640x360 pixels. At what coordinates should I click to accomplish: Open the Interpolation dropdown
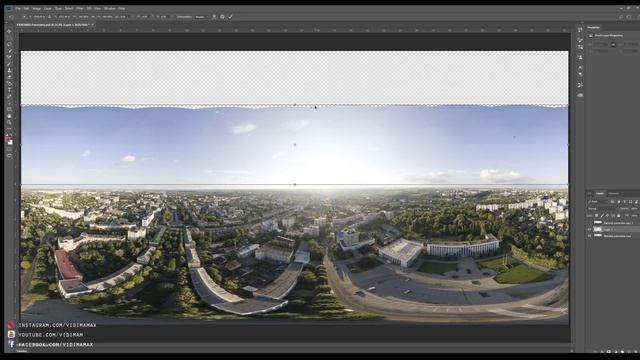[202, 17]
